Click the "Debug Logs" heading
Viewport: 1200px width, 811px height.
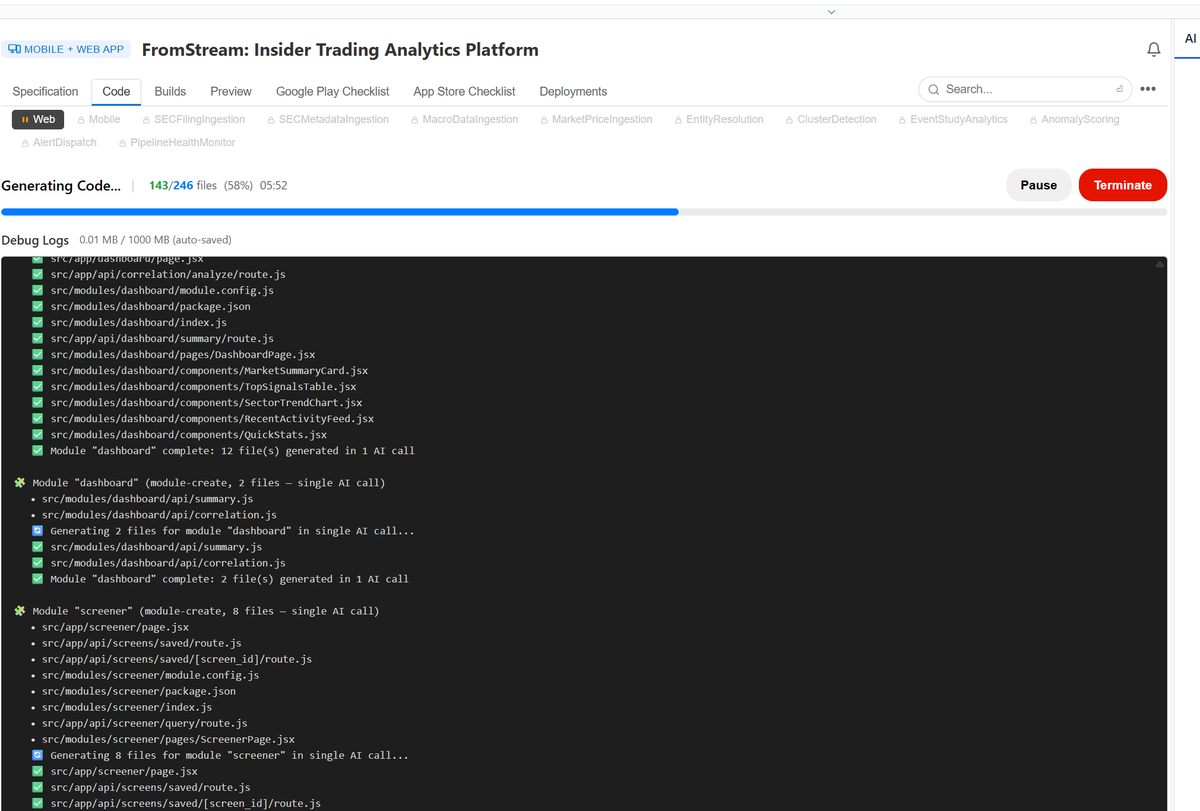(x=35, y=240)
